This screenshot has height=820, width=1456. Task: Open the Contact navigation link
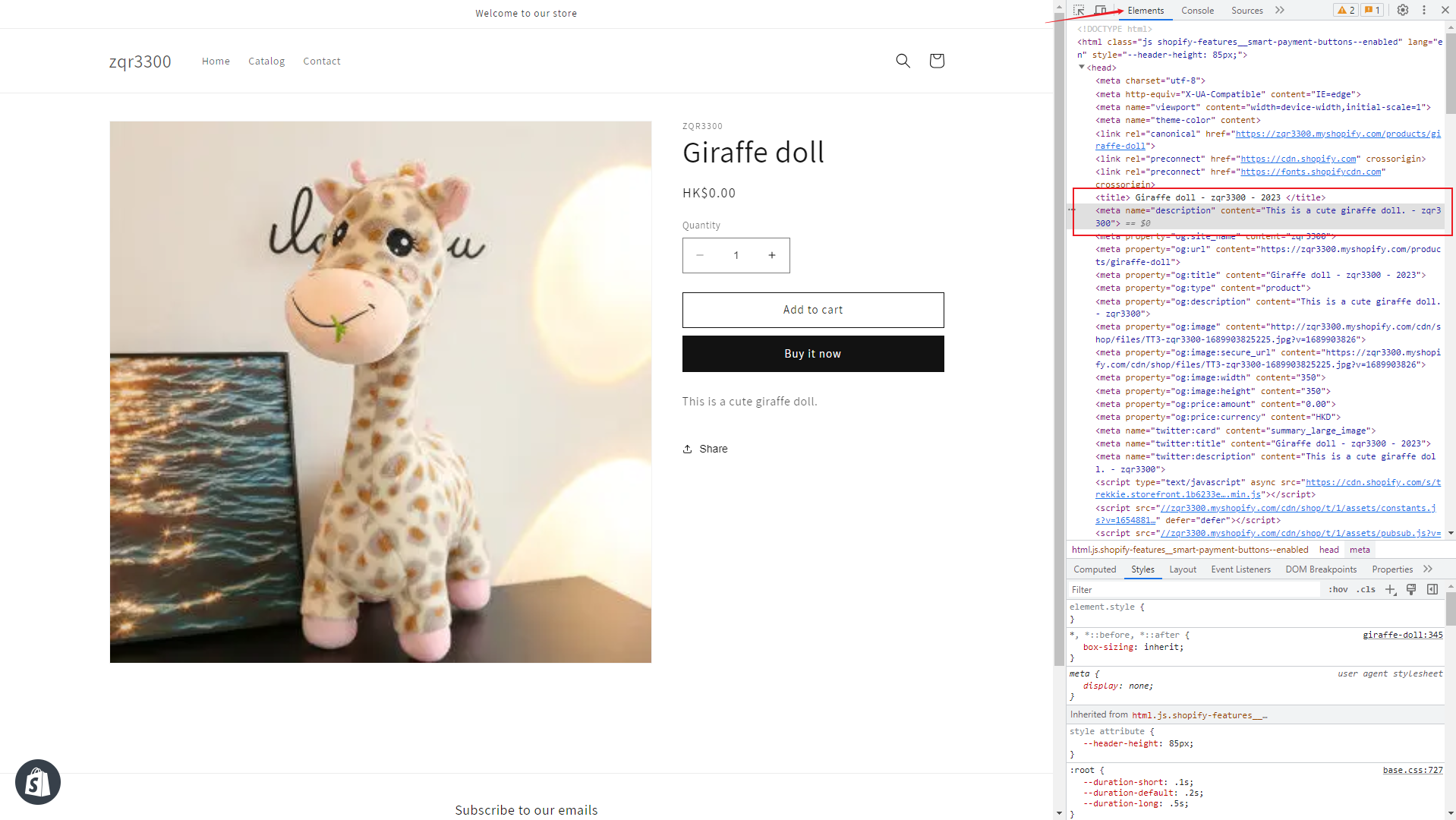[x=322, y=61]
